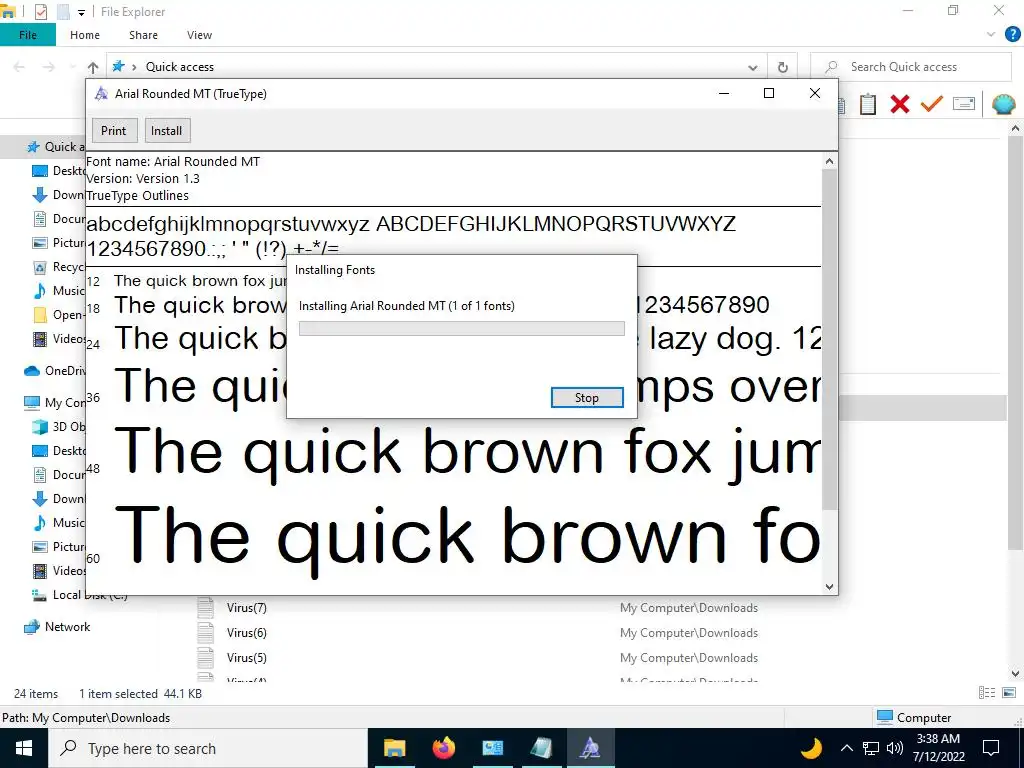Open File Explorer help
This screenshot has width=1024, height=768.
1012,35
